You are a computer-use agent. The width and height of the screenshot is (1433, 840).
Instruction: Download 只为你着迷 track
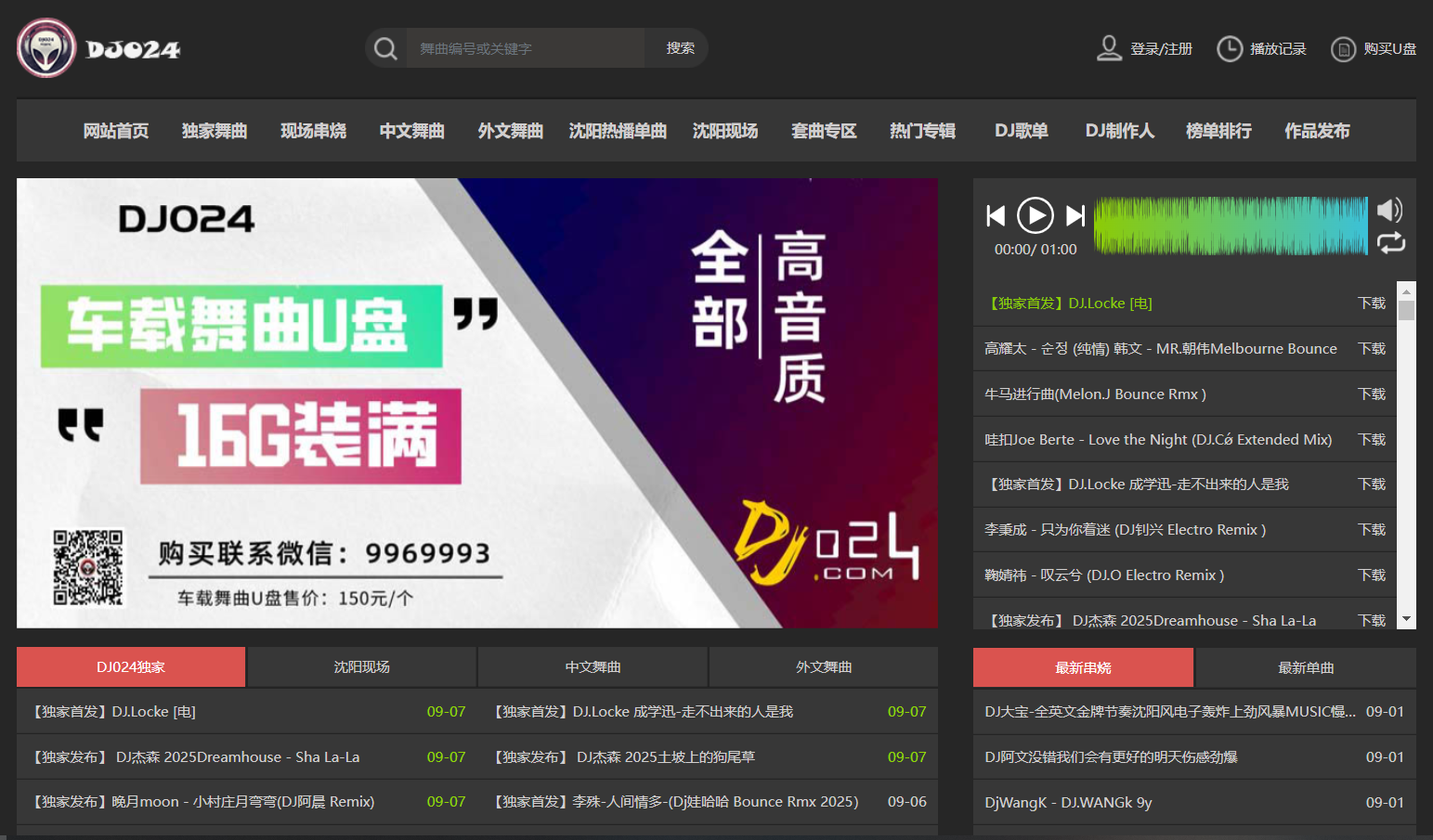[x=1372, y=530]
